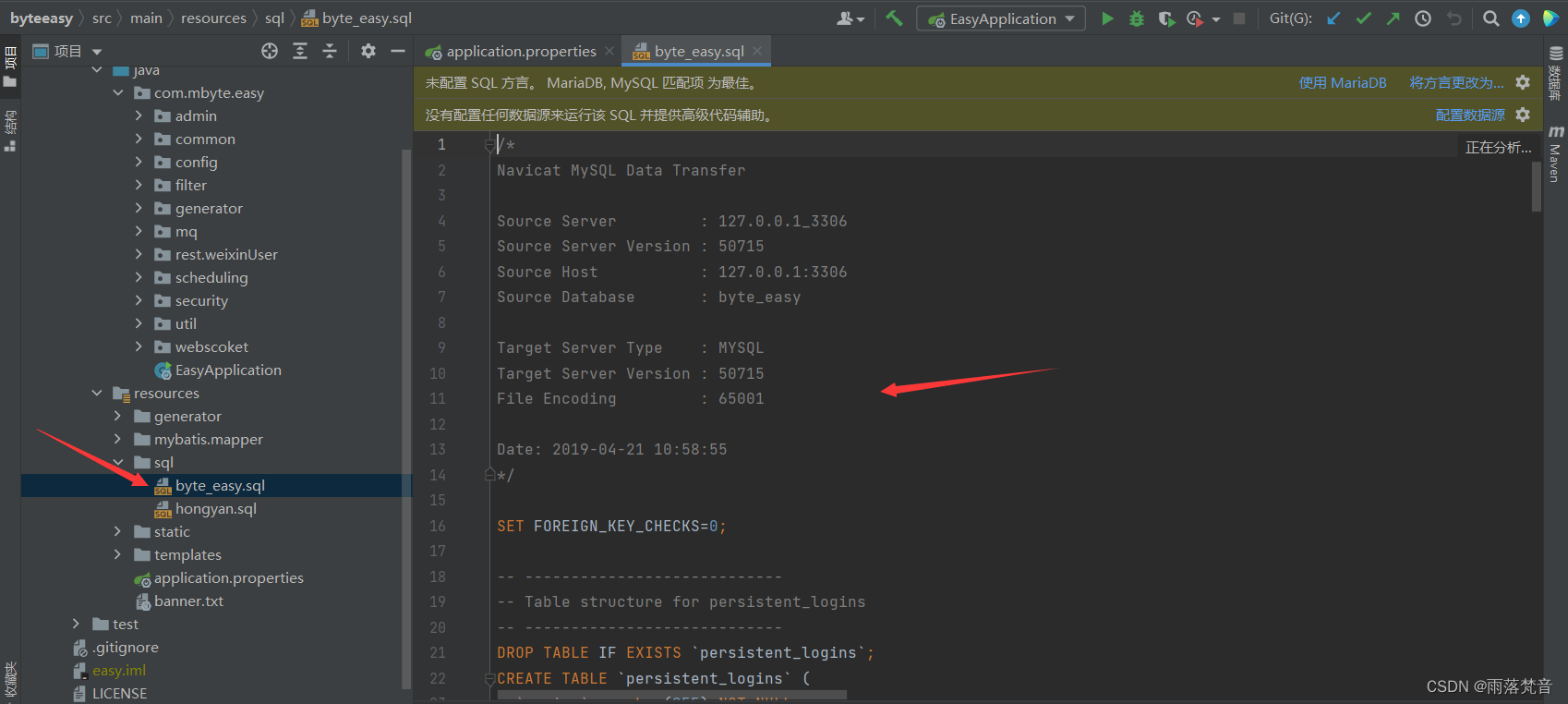Open the JetBrains toolbox icon in the toolbar
This screenshot has height=704, width=1568.
point(1550,18)
